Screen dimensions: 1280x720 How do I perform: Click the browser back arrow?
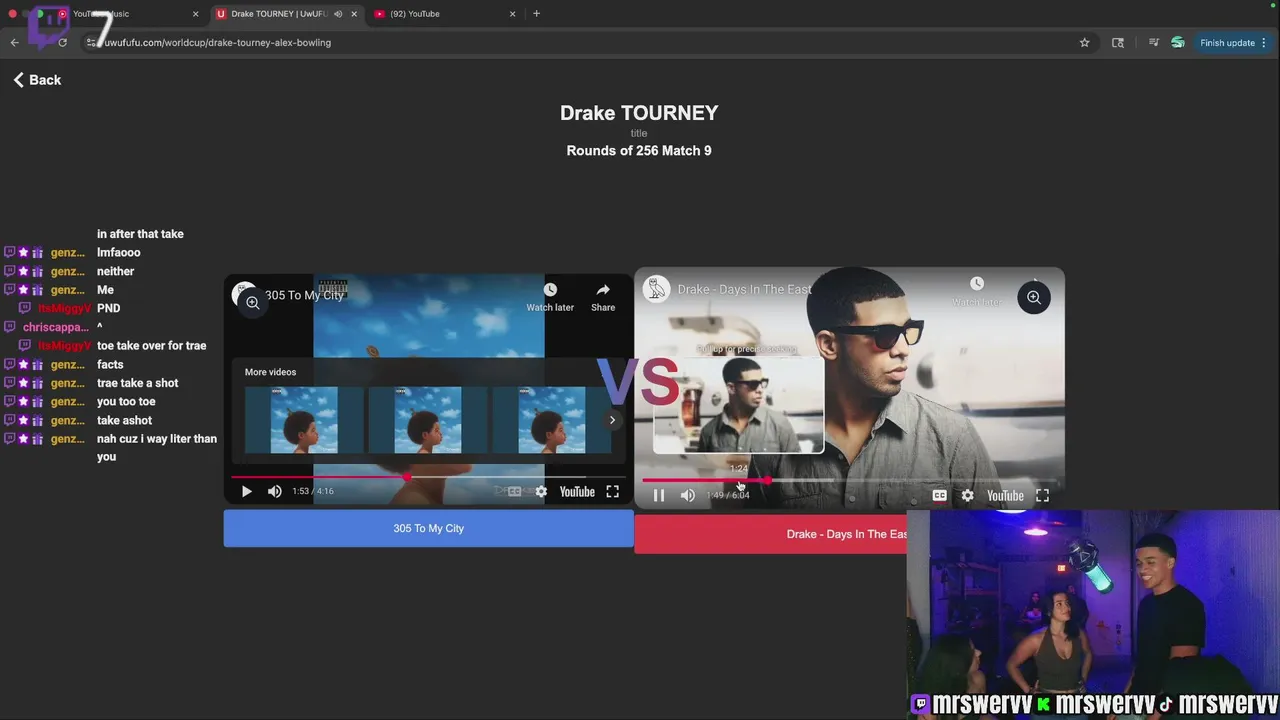tap(14, 42)
